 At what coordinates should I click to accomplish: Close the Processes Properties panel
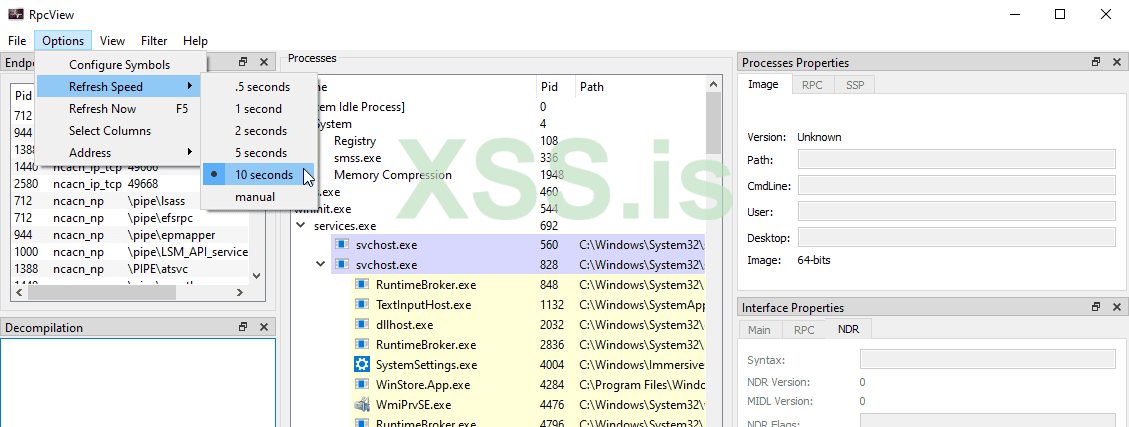click(x=1116, y=63)
